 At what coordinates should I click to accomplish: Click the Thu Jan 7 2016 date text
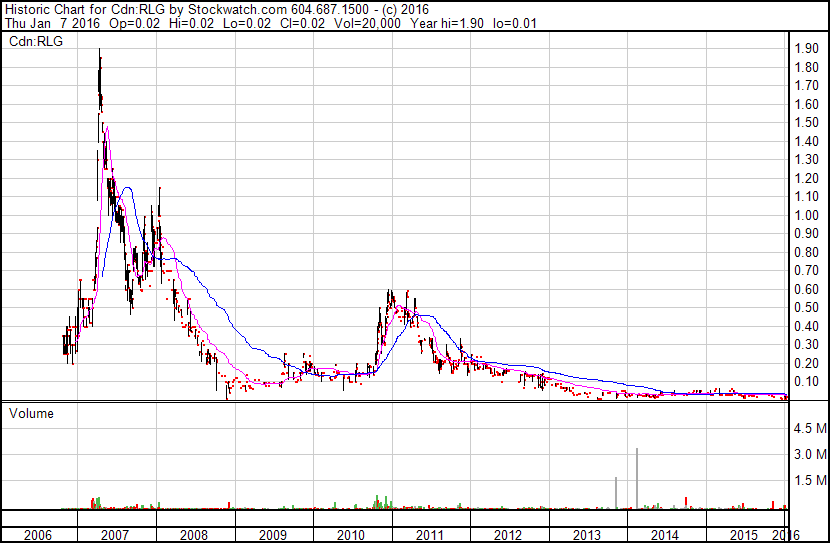(x=52, y=23)
